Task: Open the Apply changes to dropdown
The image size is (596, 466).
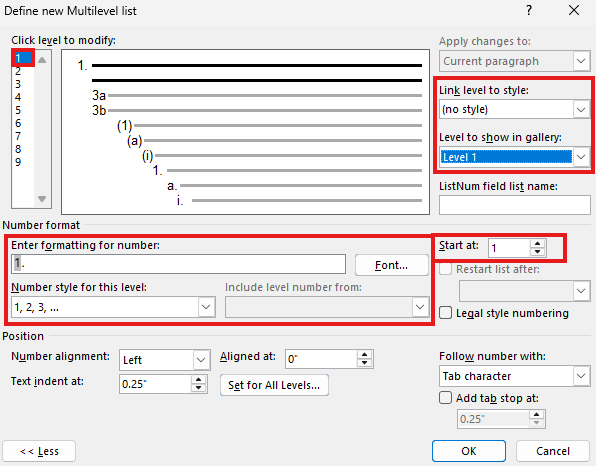Action: click(514, 61)
